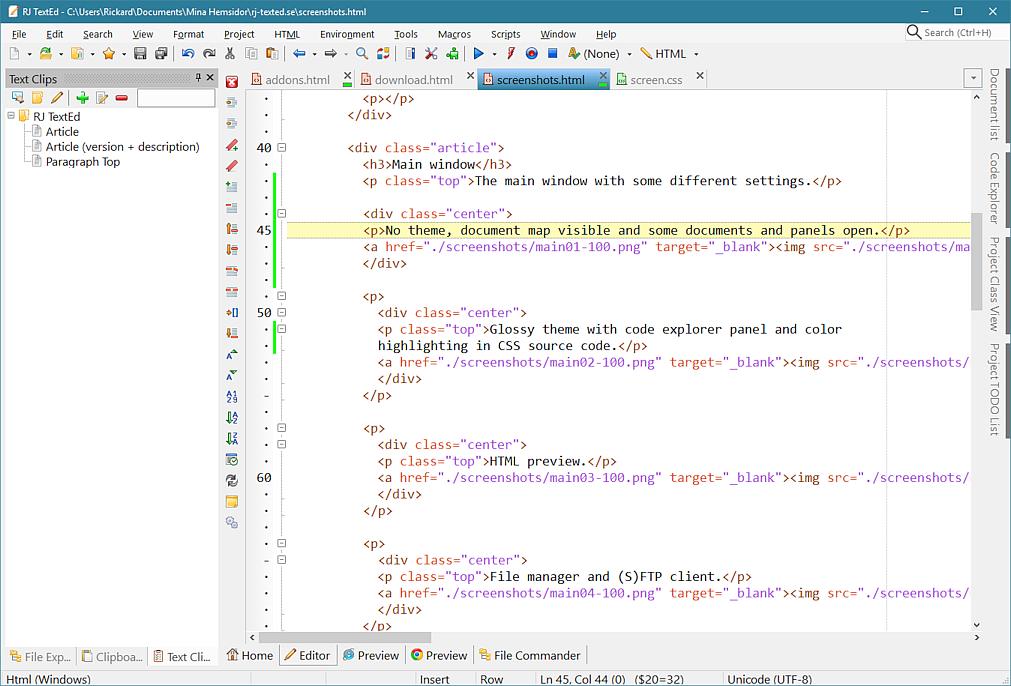
Task: Switch to the File Explorer panel tab
Action: pos(41,657)
